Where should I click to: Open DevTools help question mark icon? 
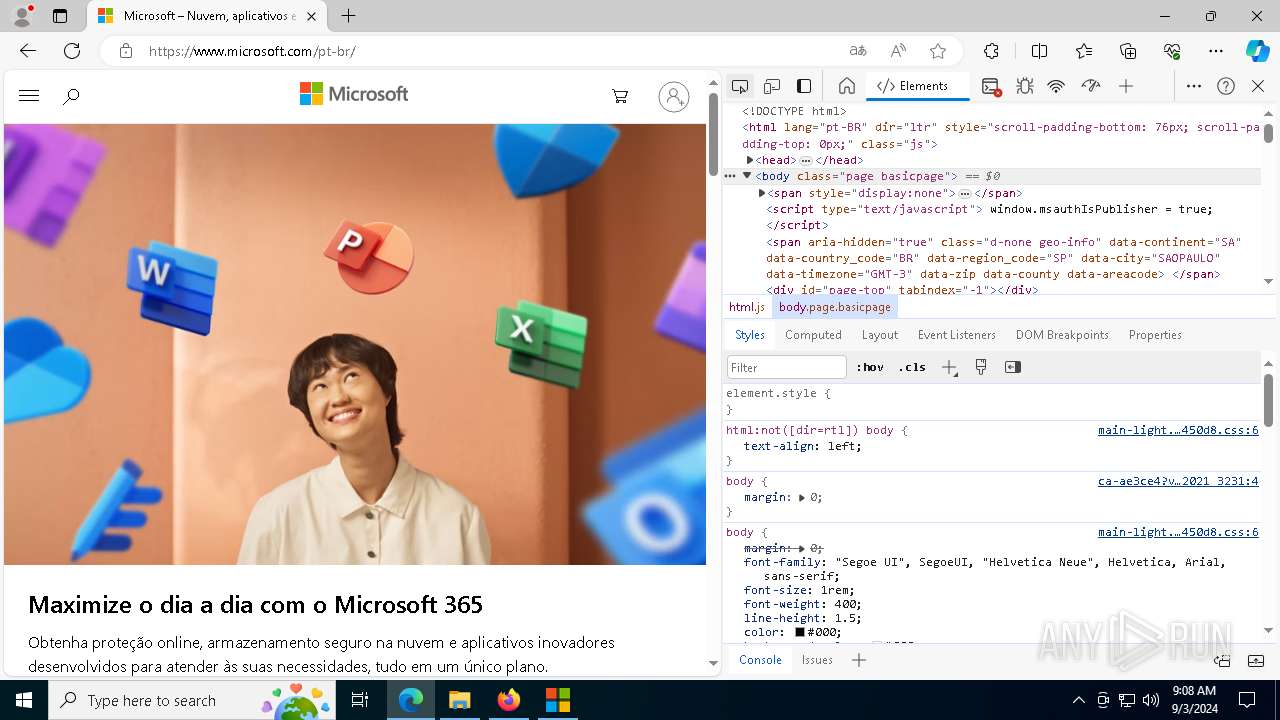[1226, 86]
